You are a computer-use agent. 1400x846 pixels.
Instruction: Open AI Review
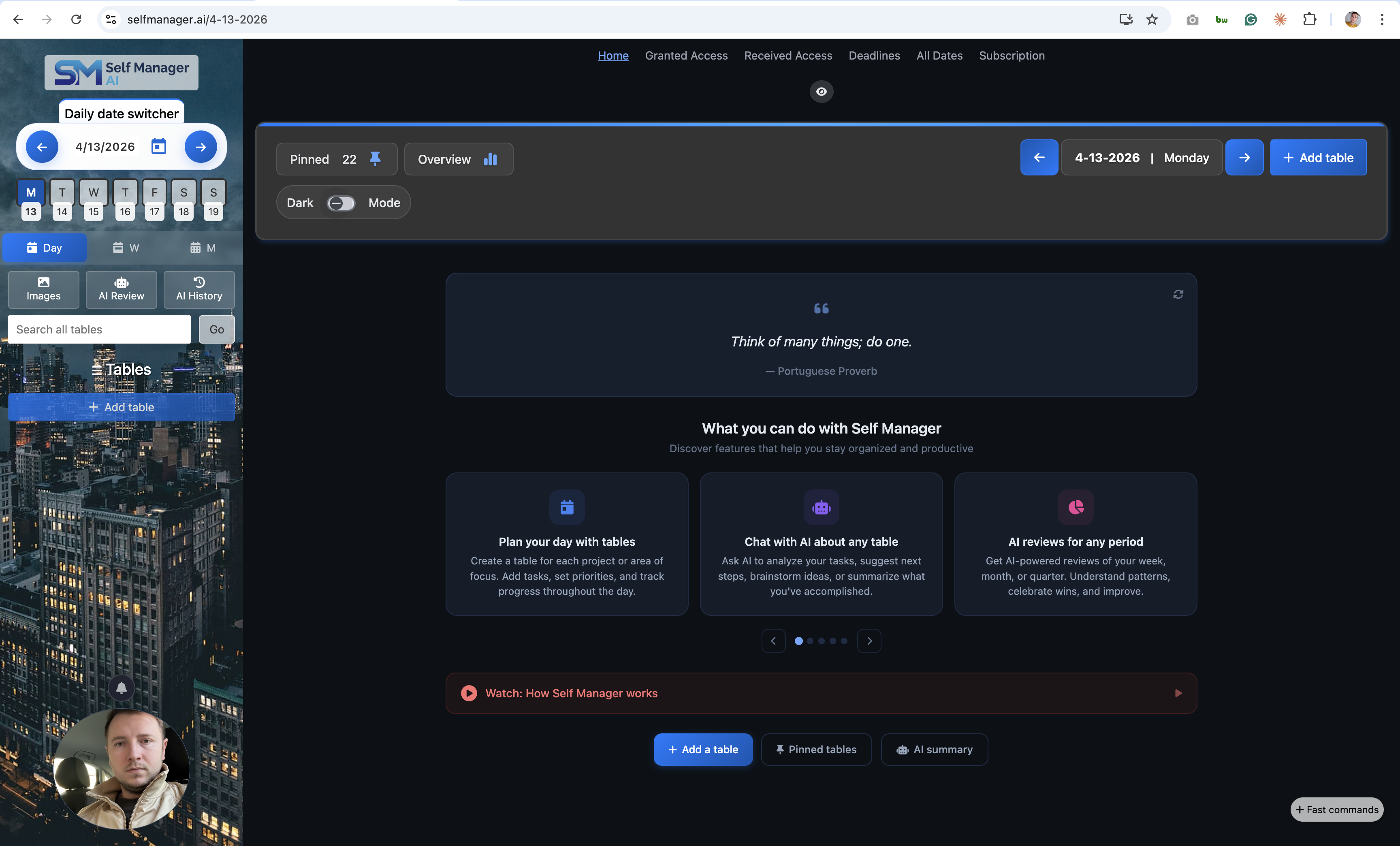(x=121, y=289)
